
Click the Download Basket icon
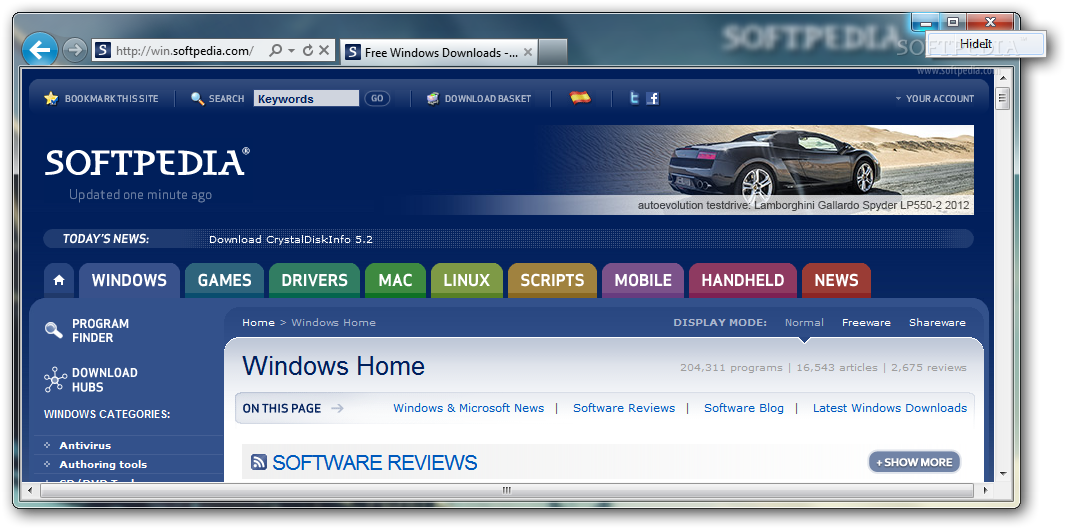point(433,99)
